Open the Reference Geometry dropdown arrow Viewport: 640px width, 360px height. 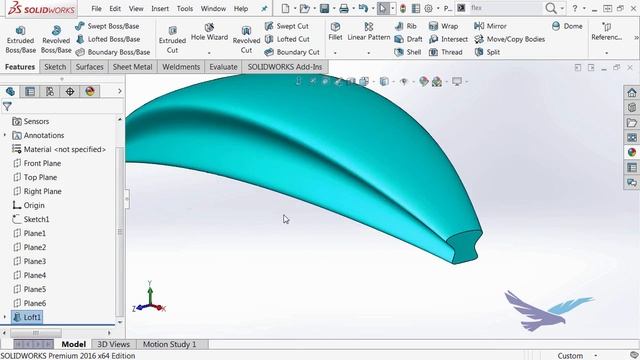[607, 53]
